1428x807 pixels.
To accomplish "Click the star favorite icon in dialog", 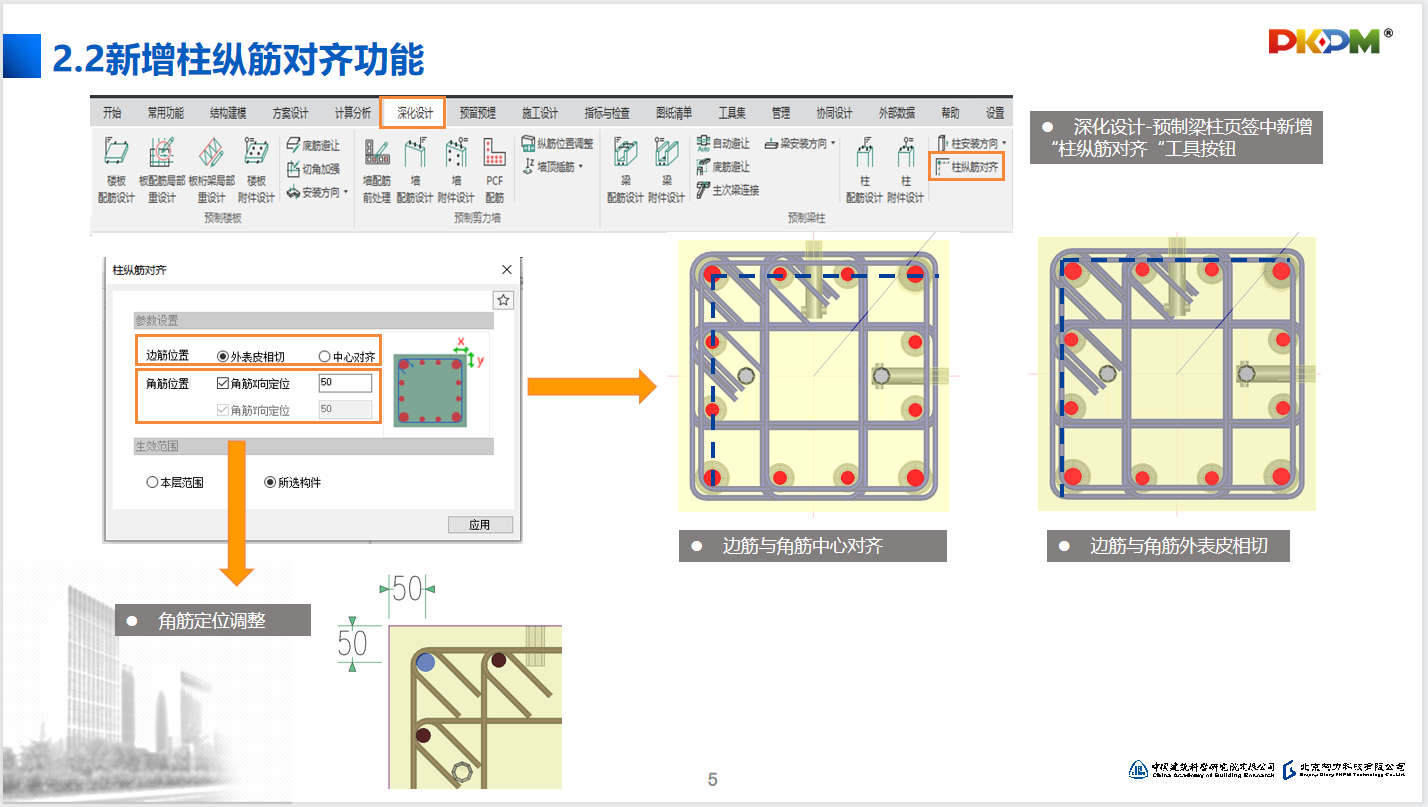I will 504,300.
